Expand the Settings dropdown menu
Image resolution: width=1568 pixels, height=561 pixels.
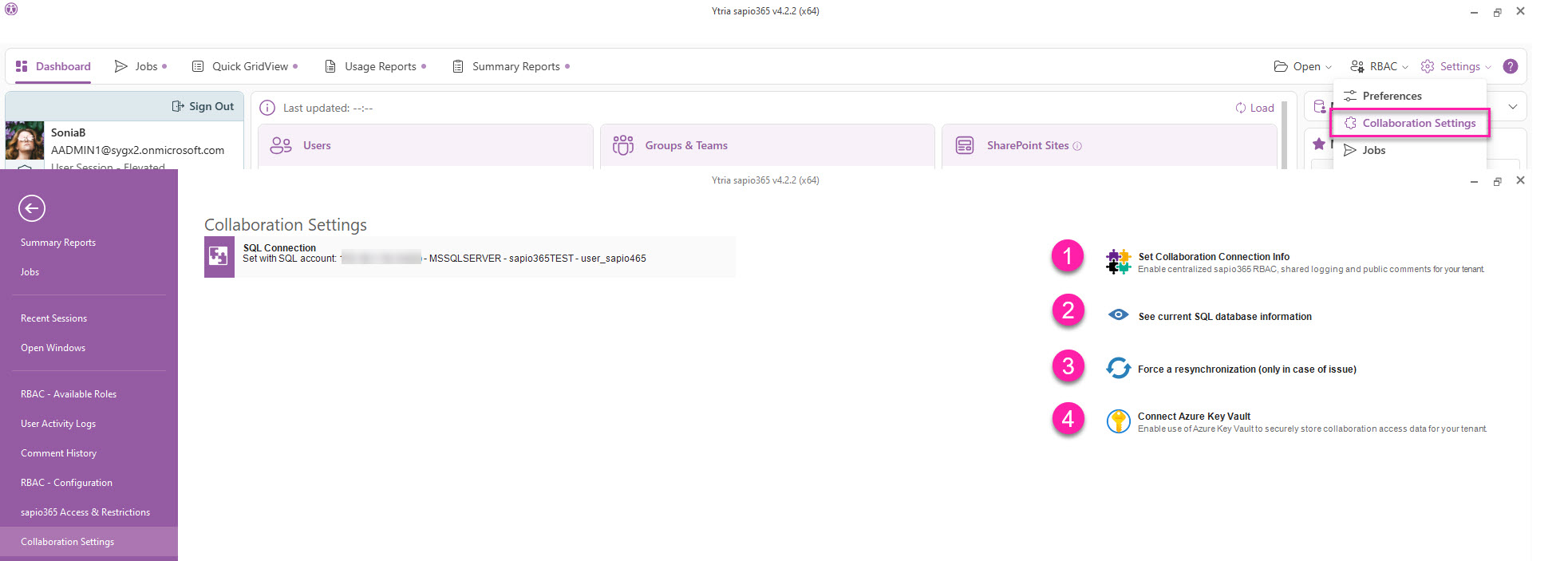pos(1455,66)
